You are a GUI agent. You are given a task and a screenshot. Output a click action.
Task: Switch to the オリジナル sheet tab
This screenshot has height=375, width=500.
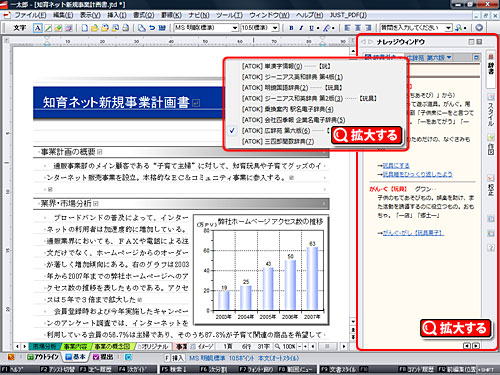click(x=153, y=347)
